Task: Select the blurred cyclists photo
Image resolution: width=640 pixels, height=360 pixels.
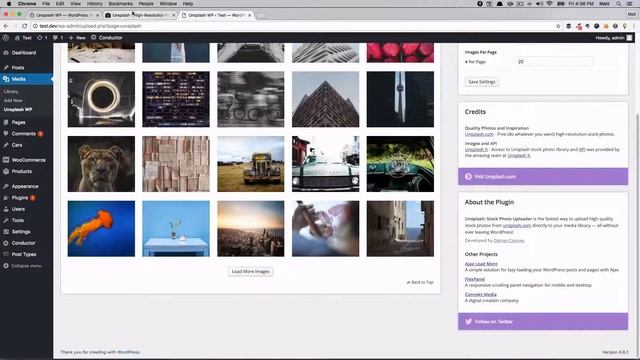Action: click(251, 99)
